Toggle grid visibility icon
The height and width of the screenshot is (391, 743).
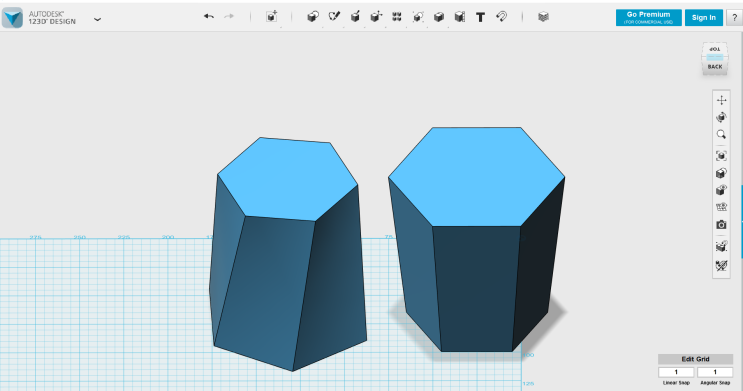point(721,207)
